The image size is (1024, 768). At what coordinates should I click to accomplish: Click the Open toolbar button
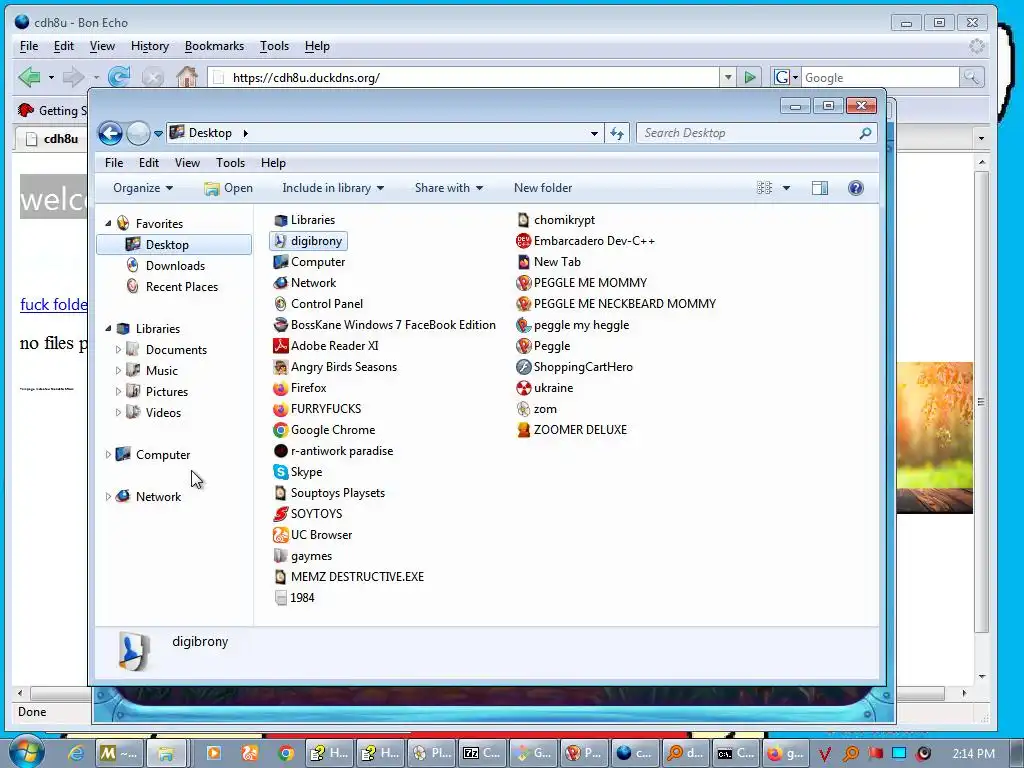tap(229, 188)
